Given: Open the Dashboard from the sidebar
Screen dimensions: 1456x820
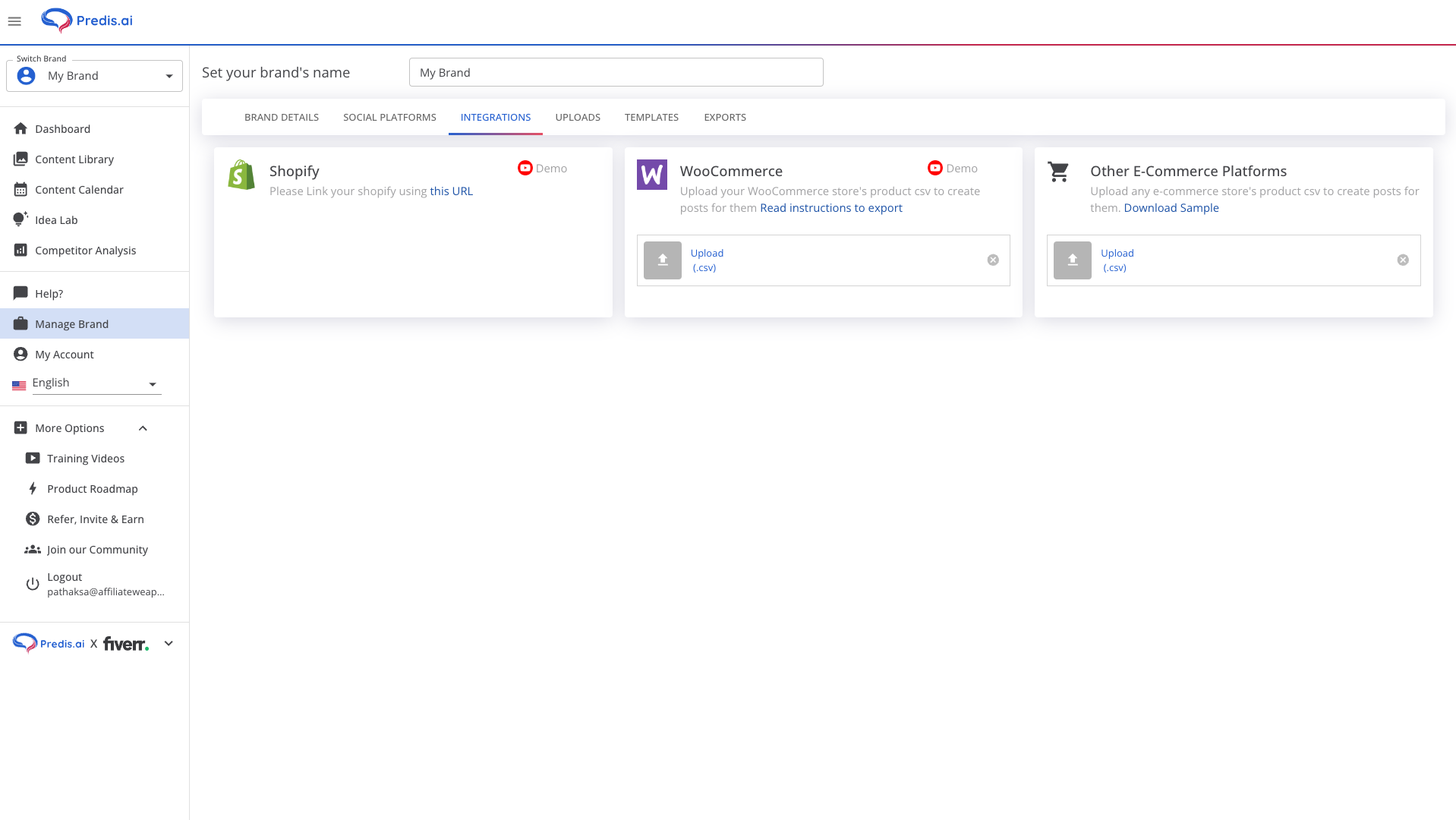Looking at the screenshot, I should click(62, 128).
